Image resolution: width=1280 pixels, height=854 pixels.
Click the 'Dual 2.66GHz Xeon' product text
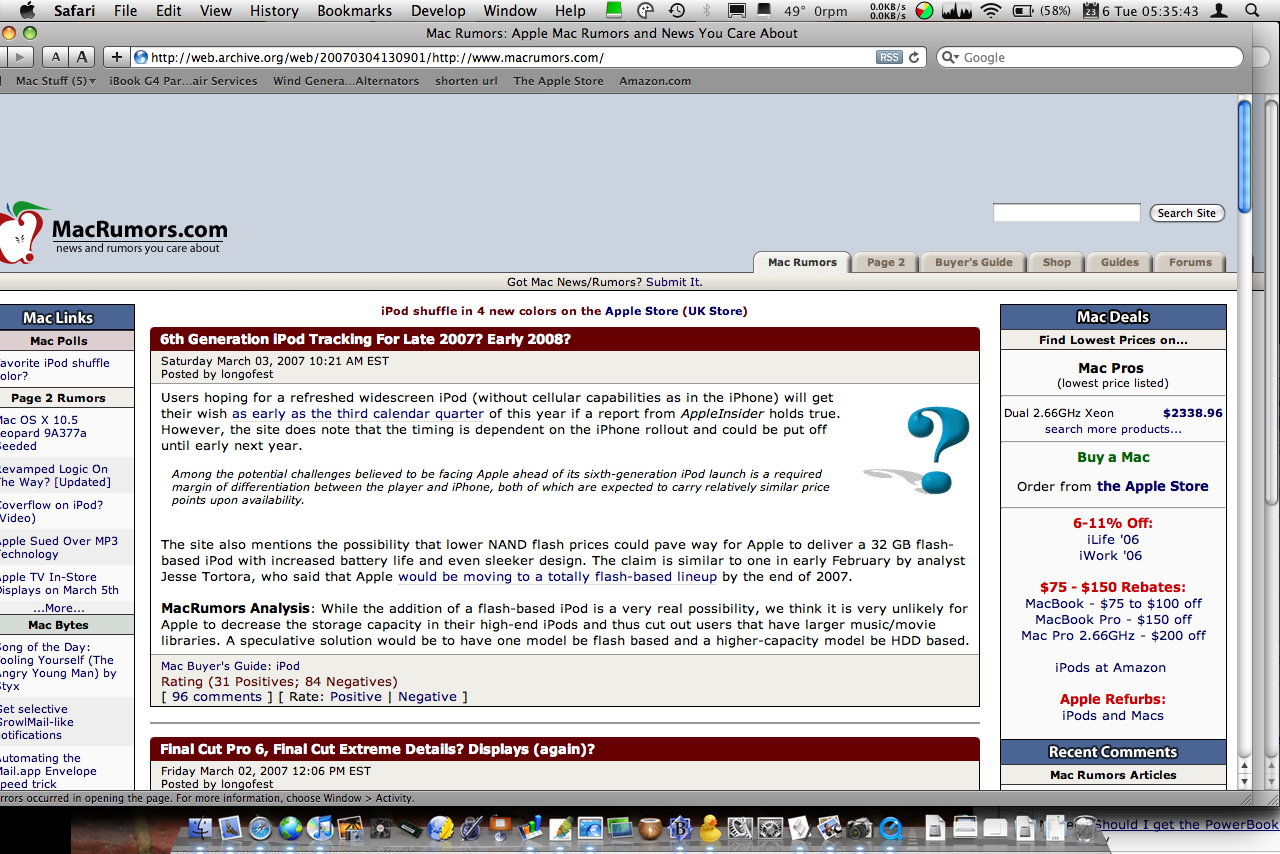(x=1059, y=413)
